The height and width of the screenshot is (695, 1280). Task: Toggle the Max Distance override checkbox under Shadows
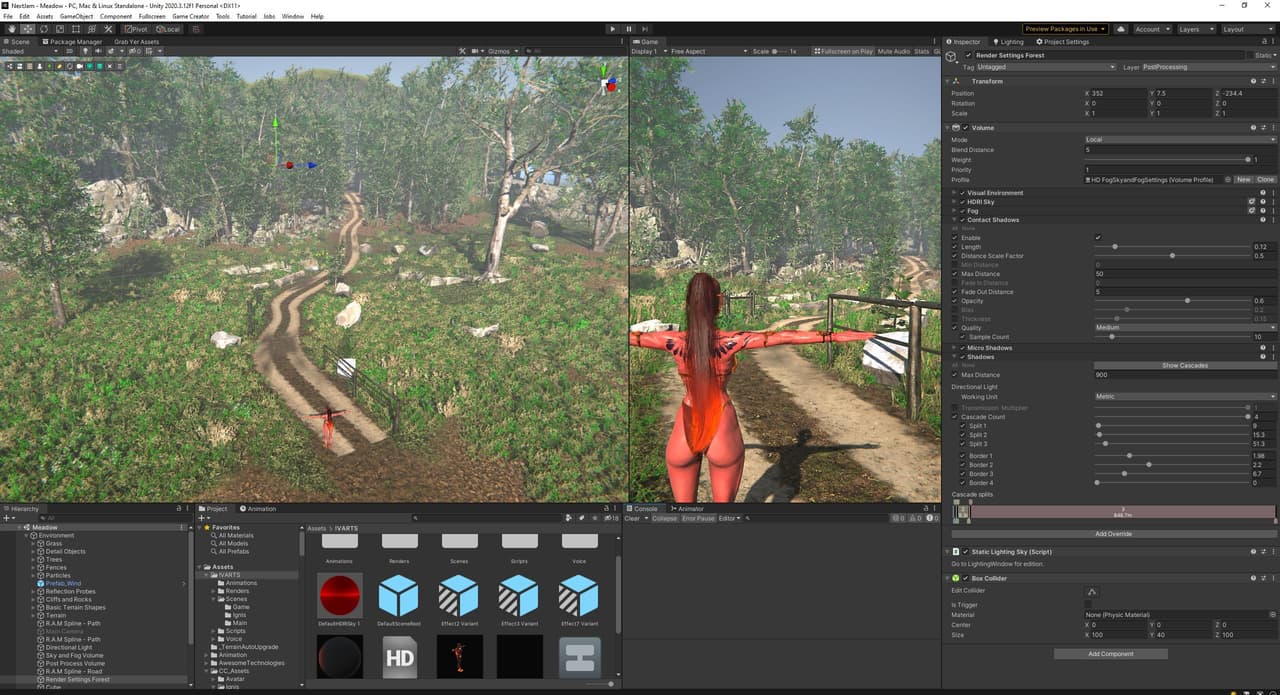pos(955,375)
